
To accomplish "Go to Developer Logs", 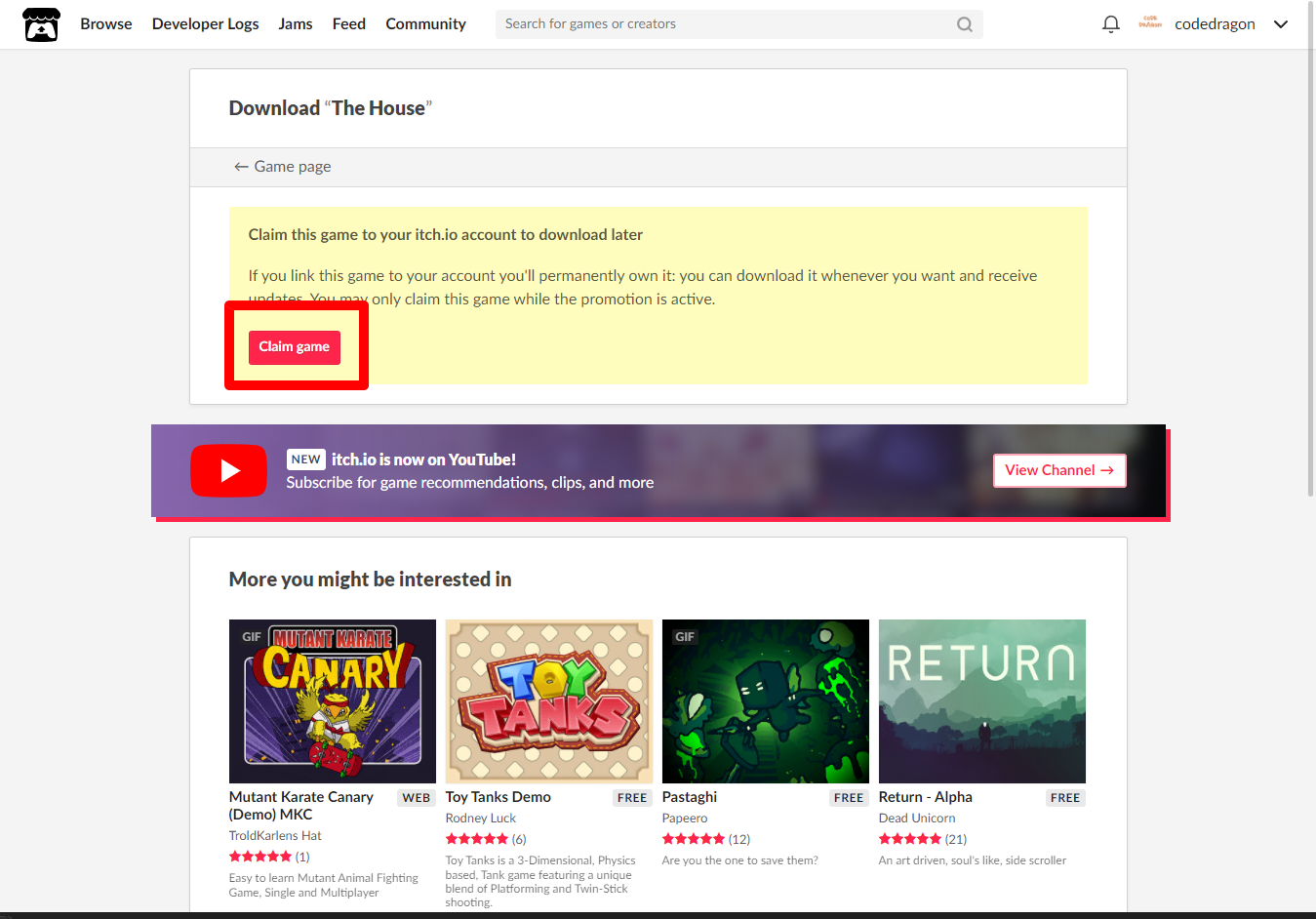I will pos(205,23).
